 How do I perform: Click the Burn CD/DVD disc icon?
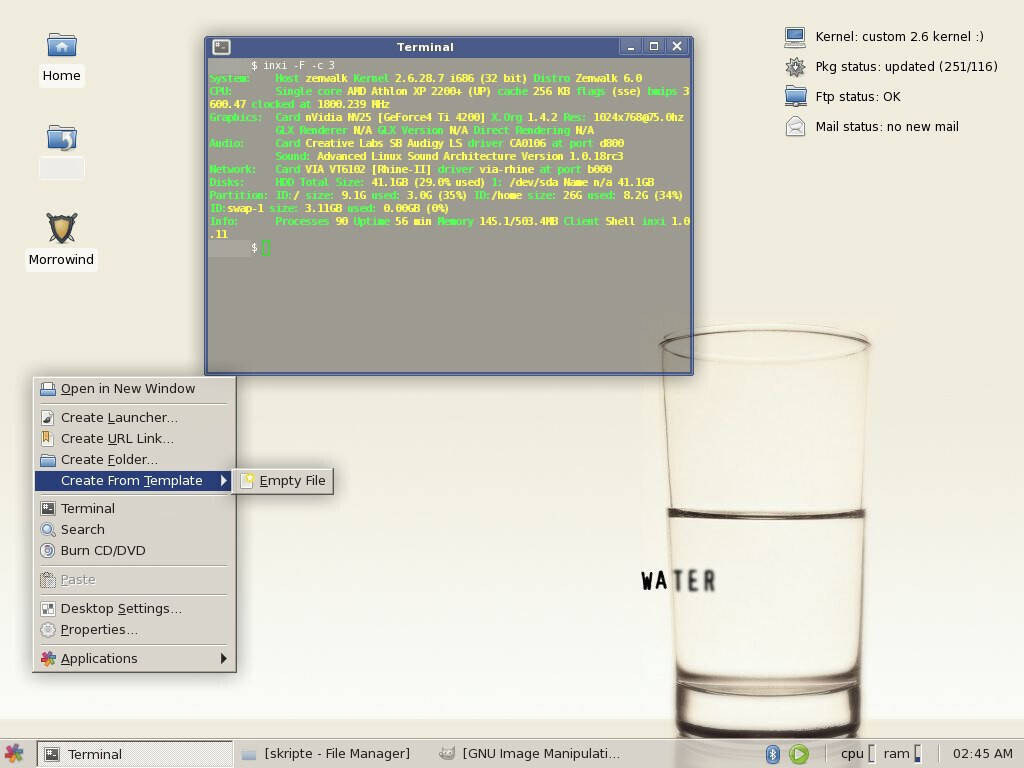pos(46,550)
